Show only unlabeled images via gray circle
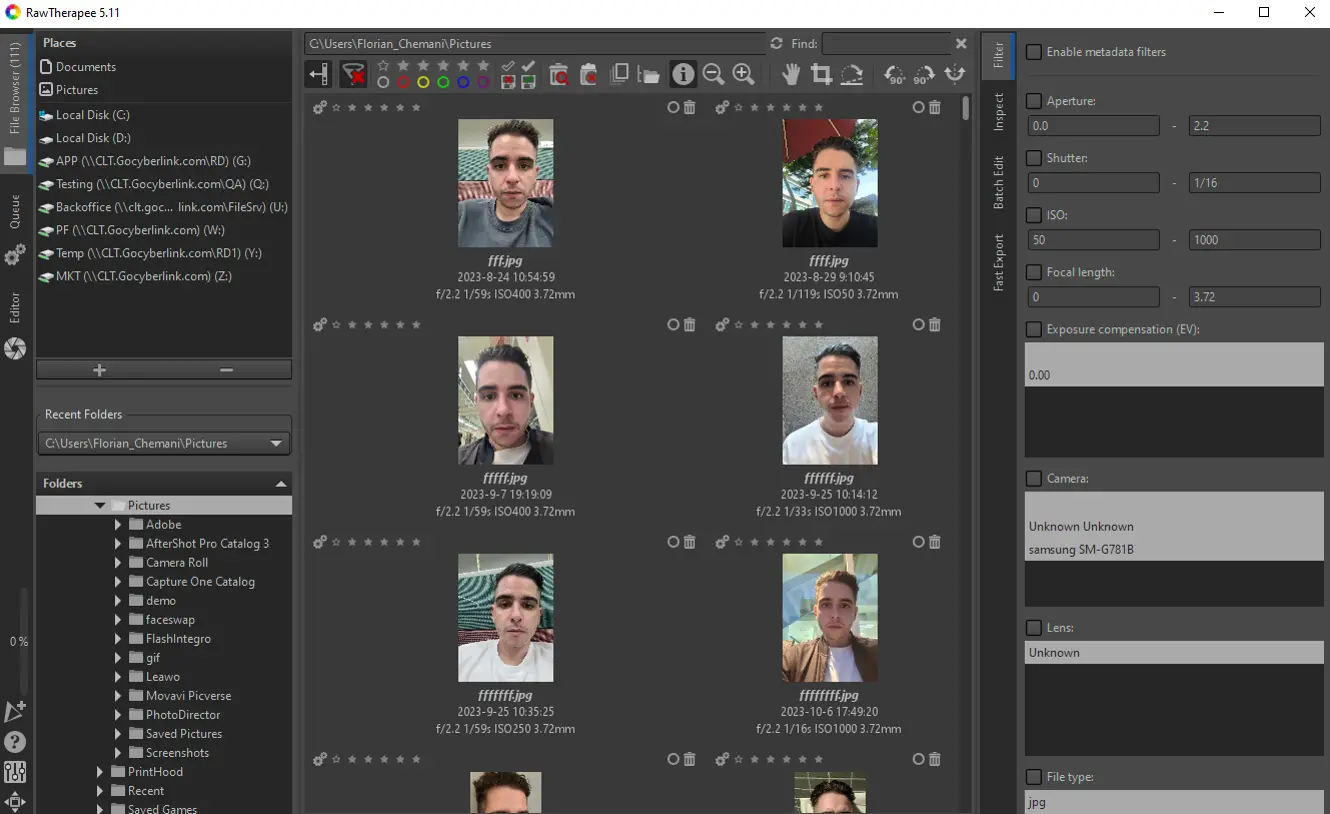Viewport: 1330px width, 814px height. 383,82
